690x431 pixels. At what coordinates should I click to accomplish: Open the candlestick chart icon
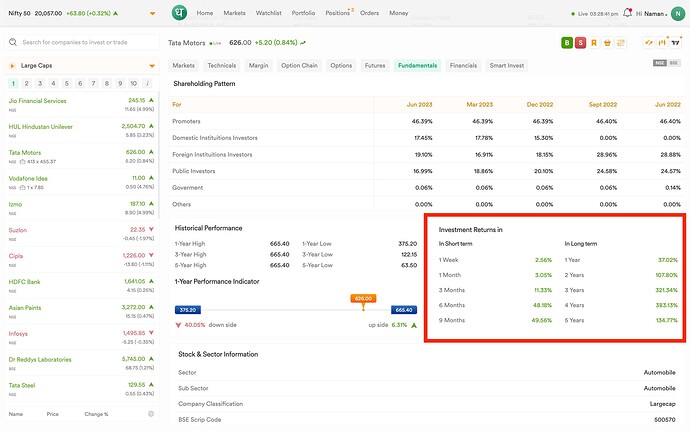pyautogui.click(x=662, y=43)
